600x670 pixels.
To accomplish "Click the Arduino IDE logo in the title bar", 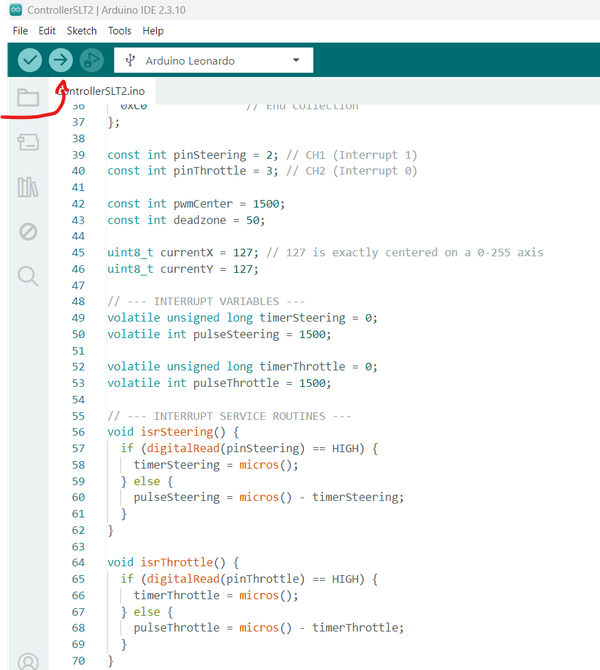I will click(16, 10).
